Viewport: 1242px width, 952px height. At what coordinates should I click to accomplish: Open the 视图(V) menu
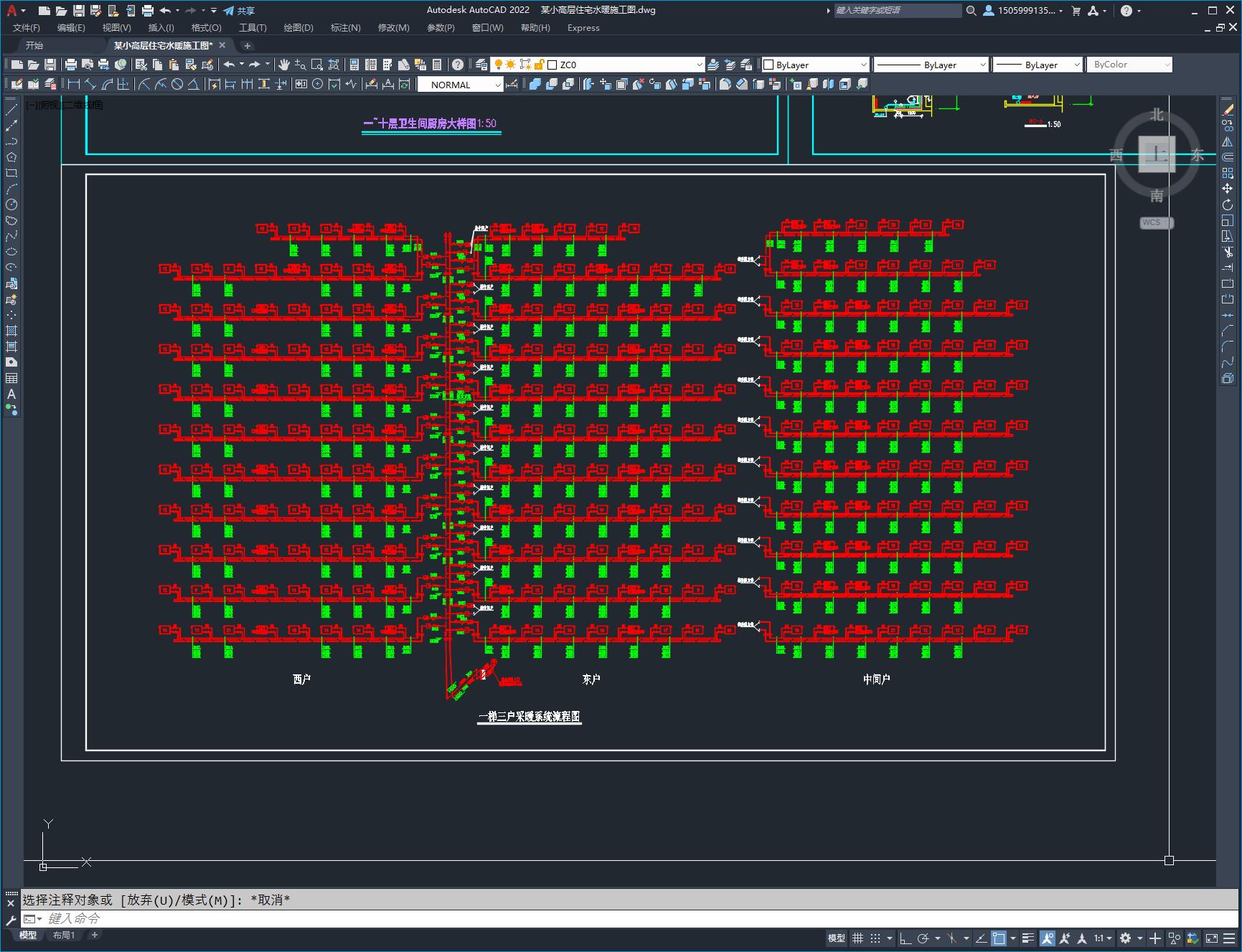click(116, 28)
